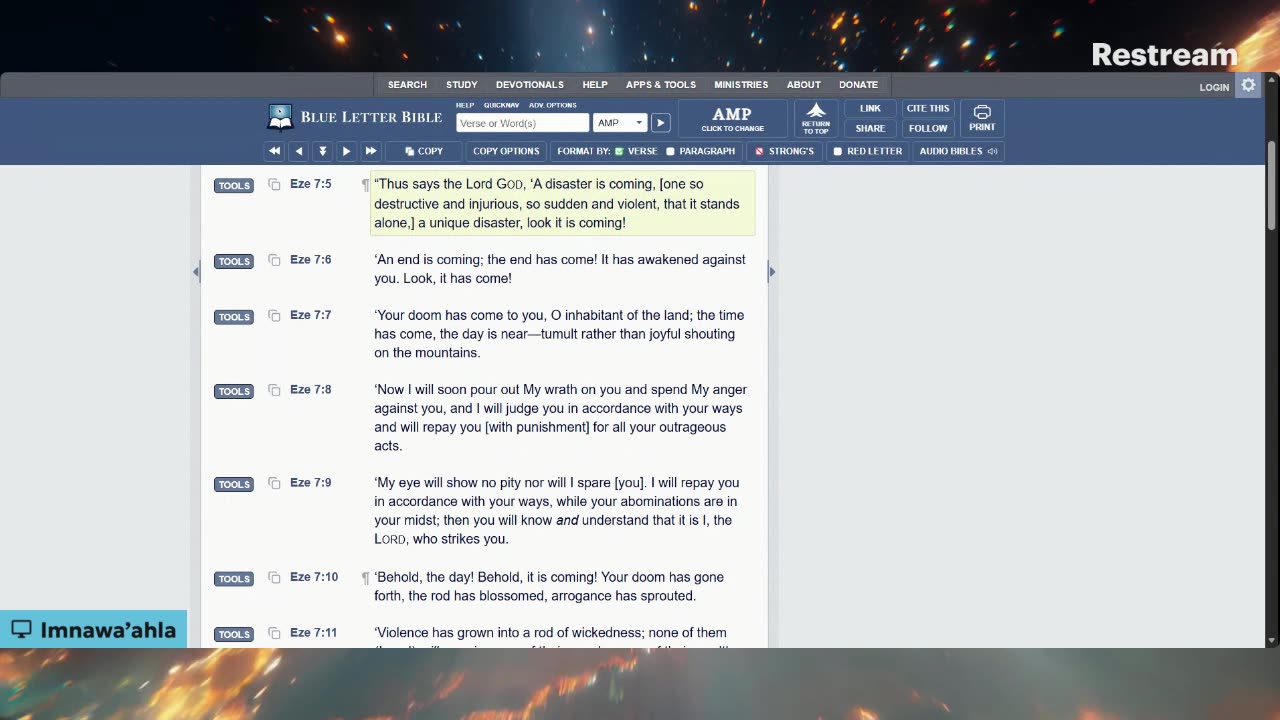Toggle the Strong's numbers checkbox
The height and width of the screenshot is (720, 1280).
click(x=759, y=152)
